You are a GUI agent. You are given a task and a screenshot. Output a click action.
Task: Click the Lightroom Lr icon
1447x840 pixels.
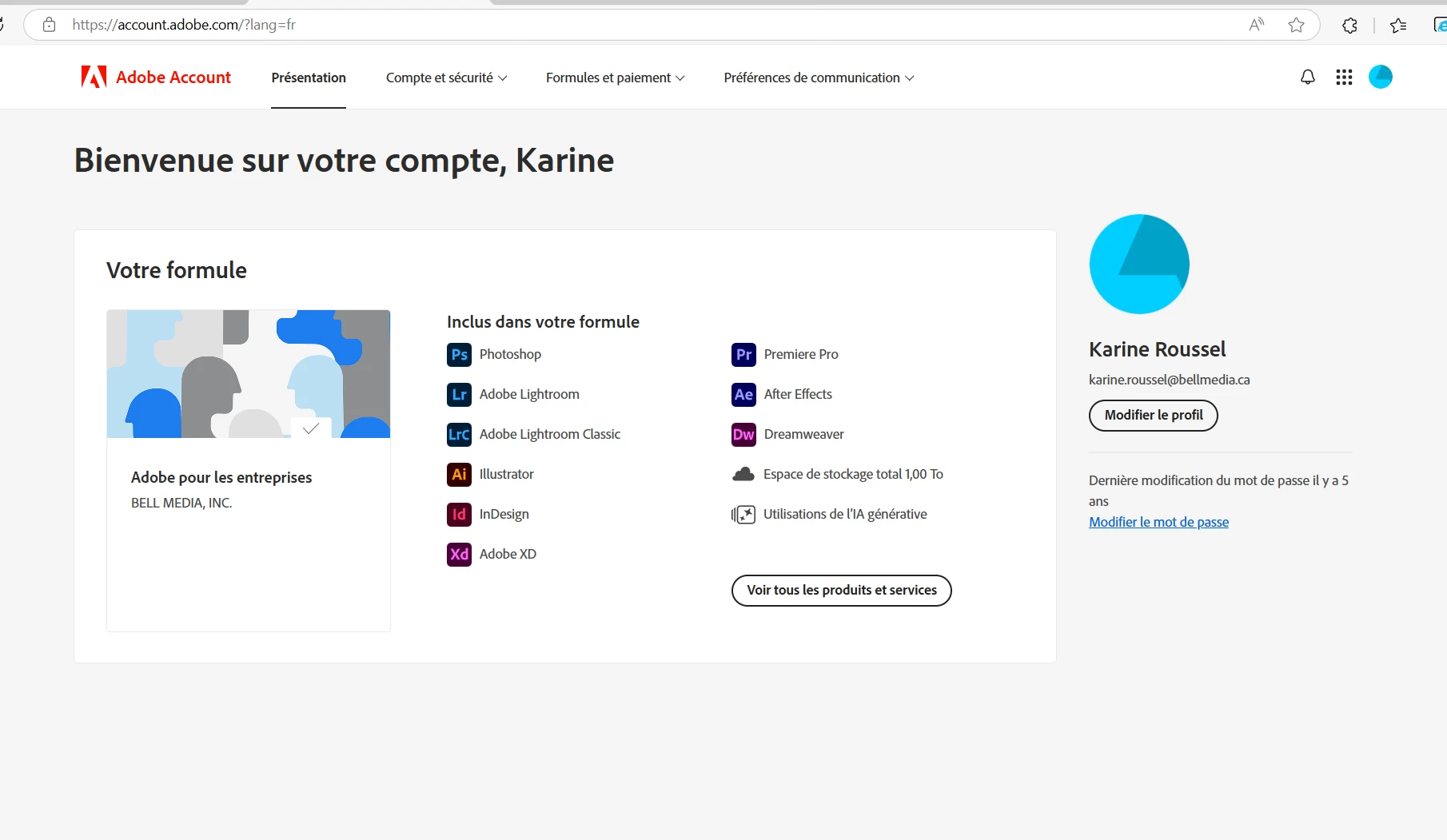[x=459, y=395]
